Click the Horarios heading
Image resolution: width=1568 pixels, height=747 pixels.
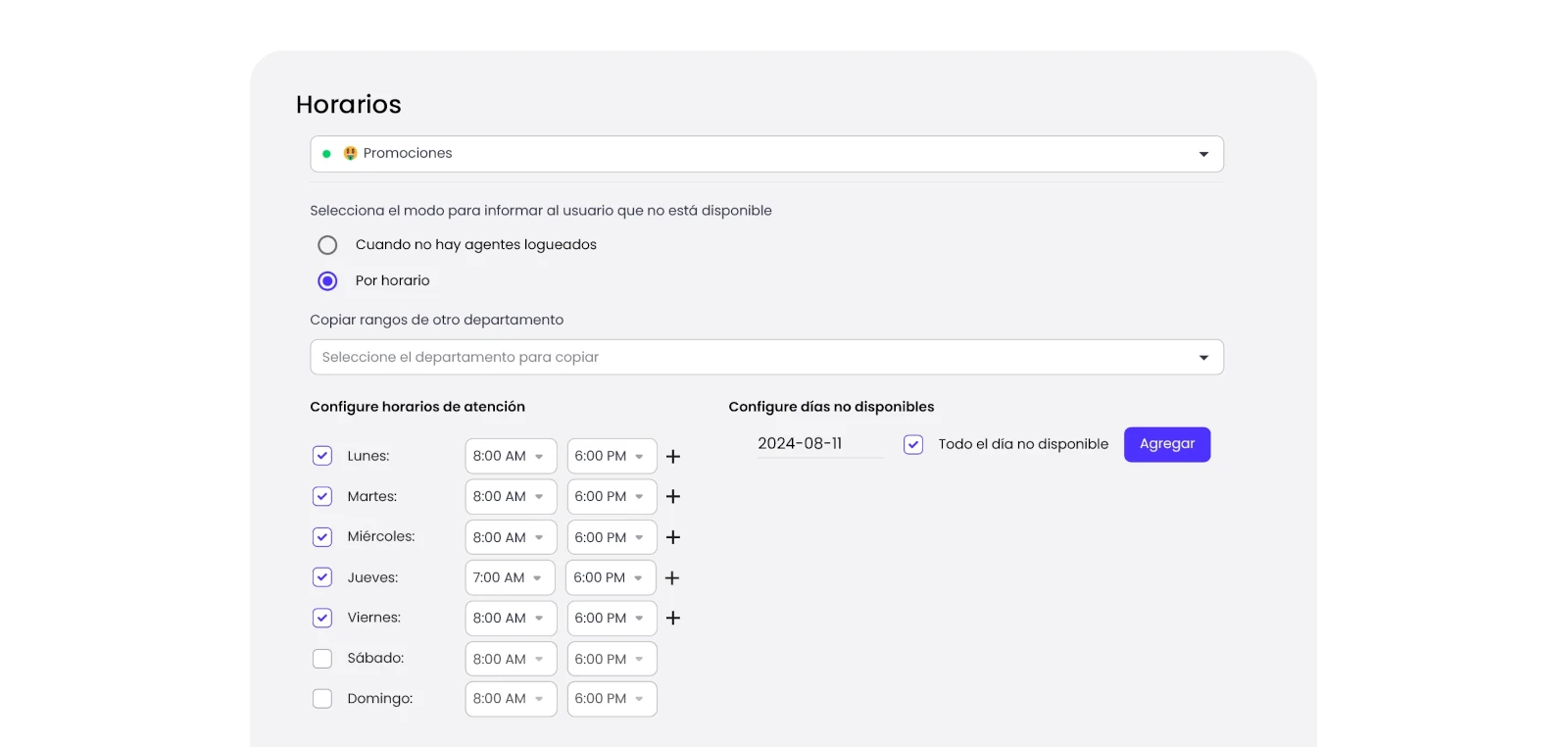(x=349, y=105)
